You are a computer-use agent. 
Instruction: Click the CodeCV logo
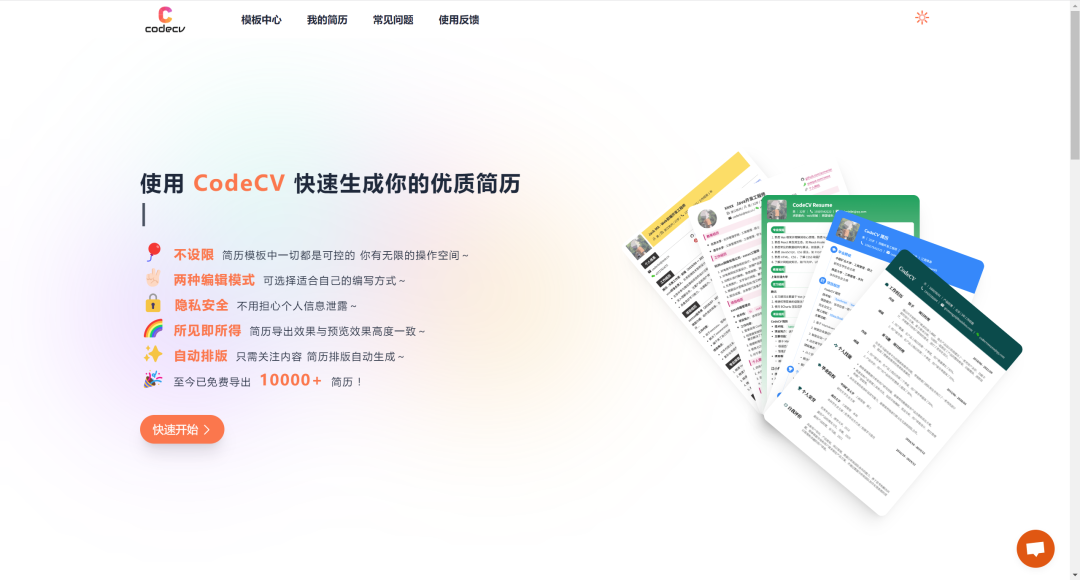pyautogui.click(x=165, y=19)
